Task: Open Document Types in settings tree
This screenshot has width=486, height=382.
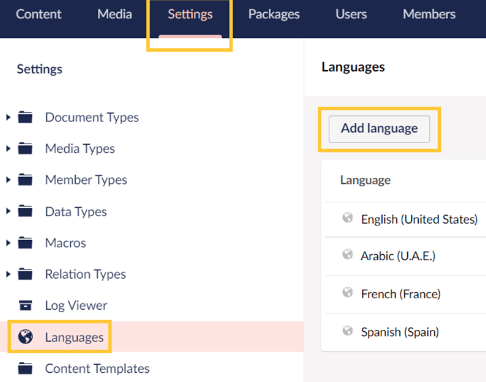Action: pos(92,118)
